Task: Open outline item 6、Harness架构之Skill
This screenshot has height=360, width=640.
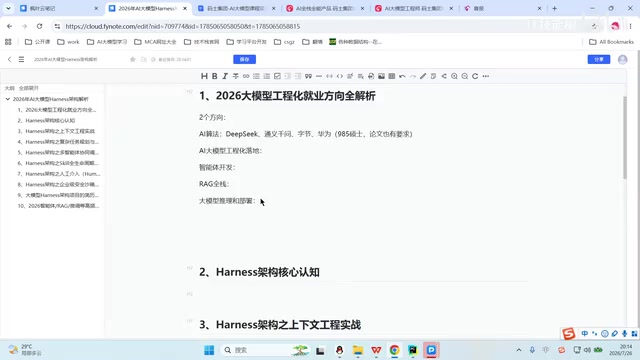Action: pos(58,163)
